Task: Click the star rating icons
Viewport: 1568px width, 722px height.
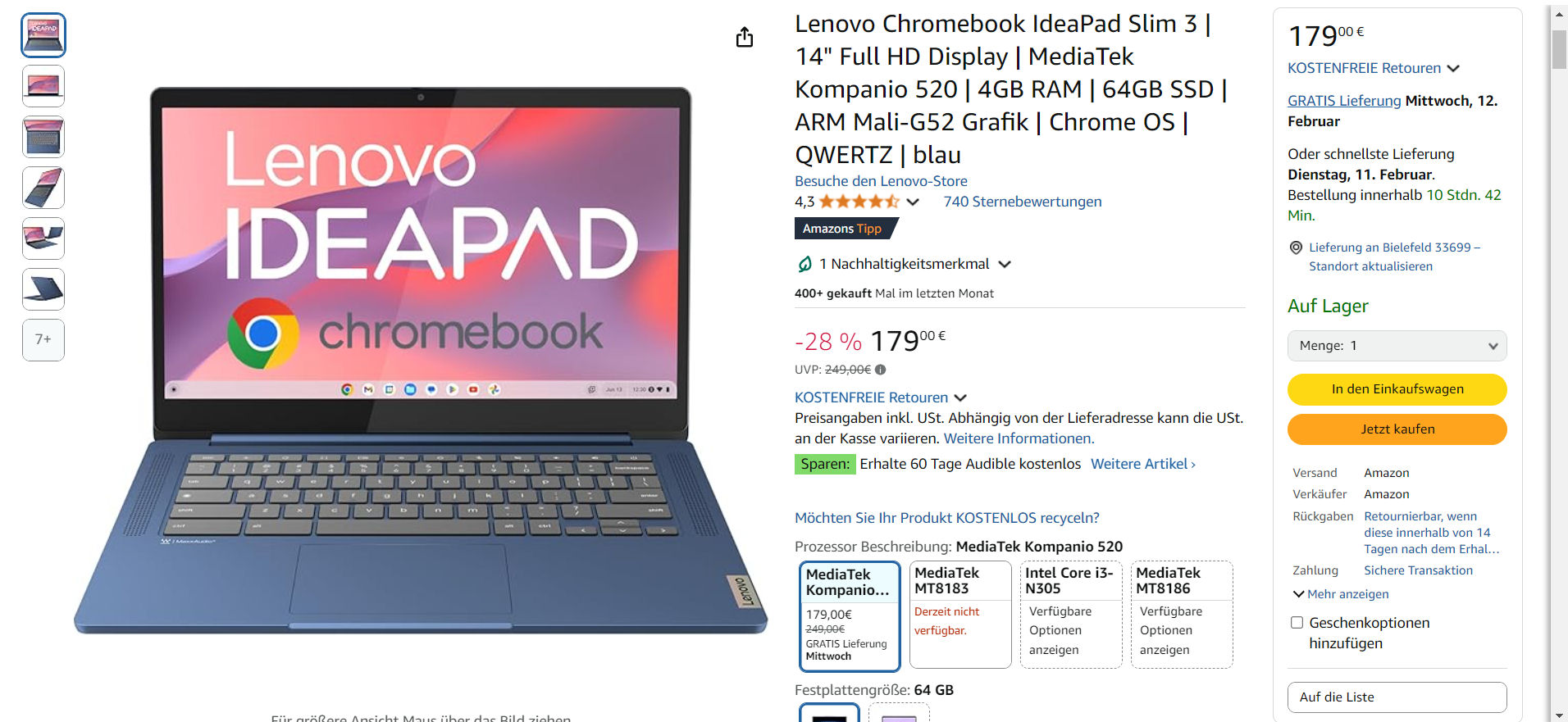Action: point(859,202)
